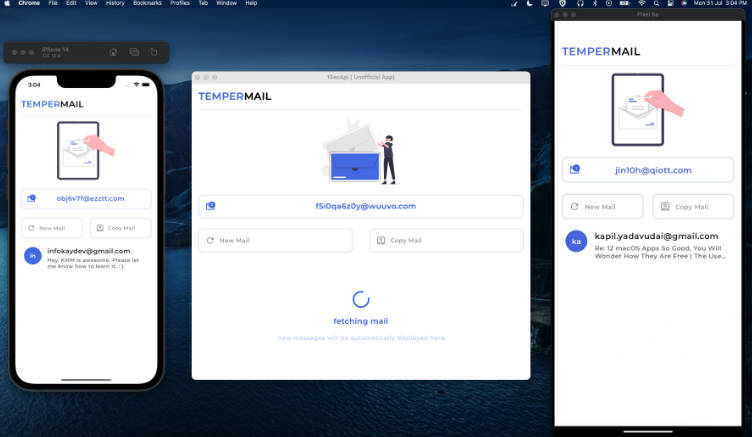Click the copy icon in desktop window Copy Mail
This screenshot has height=437, width=752.
(x=381, y=240)
